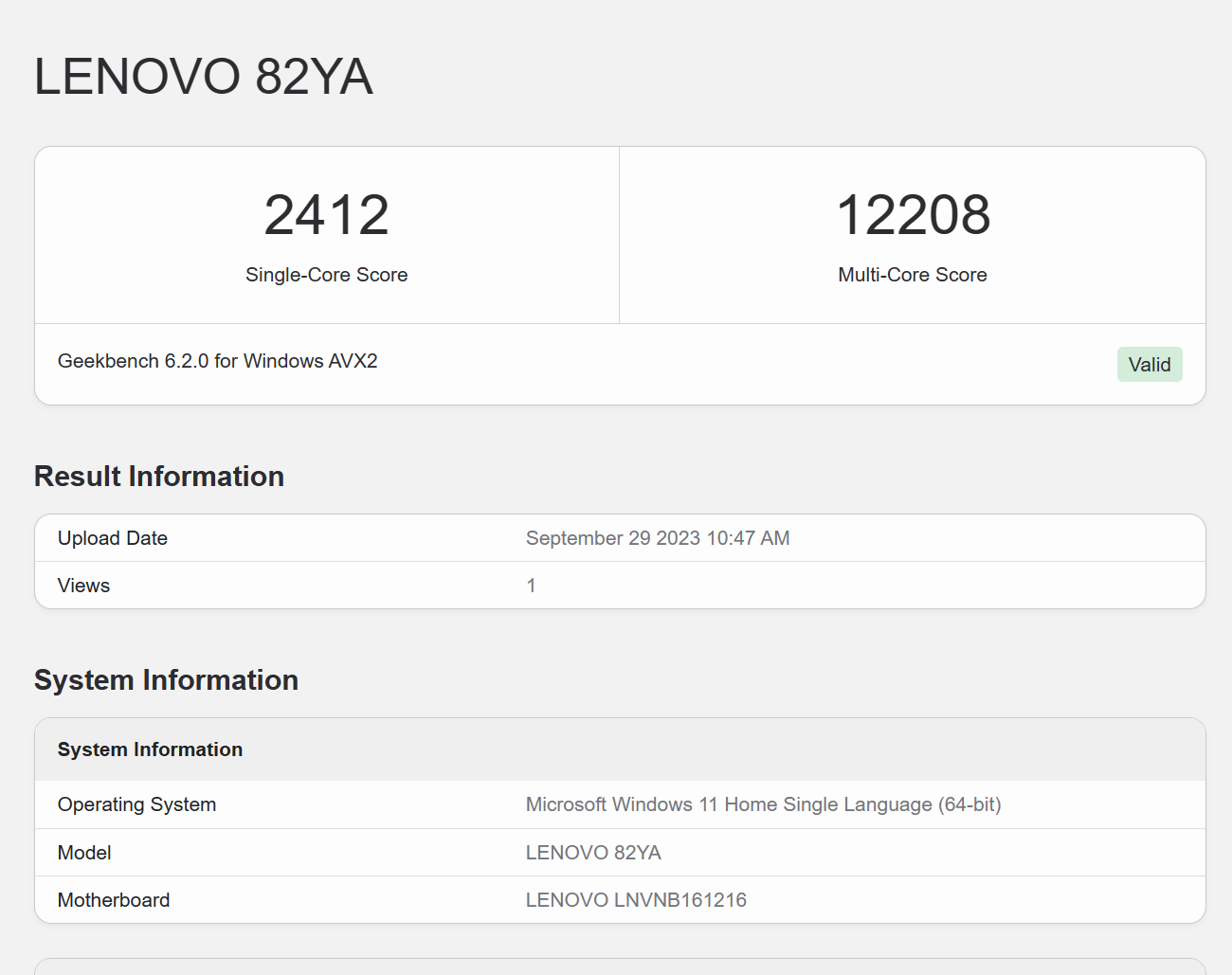Click the Single-Core Score label
This screenshot has width=1232, height=975.
click(x=327, y=275)
